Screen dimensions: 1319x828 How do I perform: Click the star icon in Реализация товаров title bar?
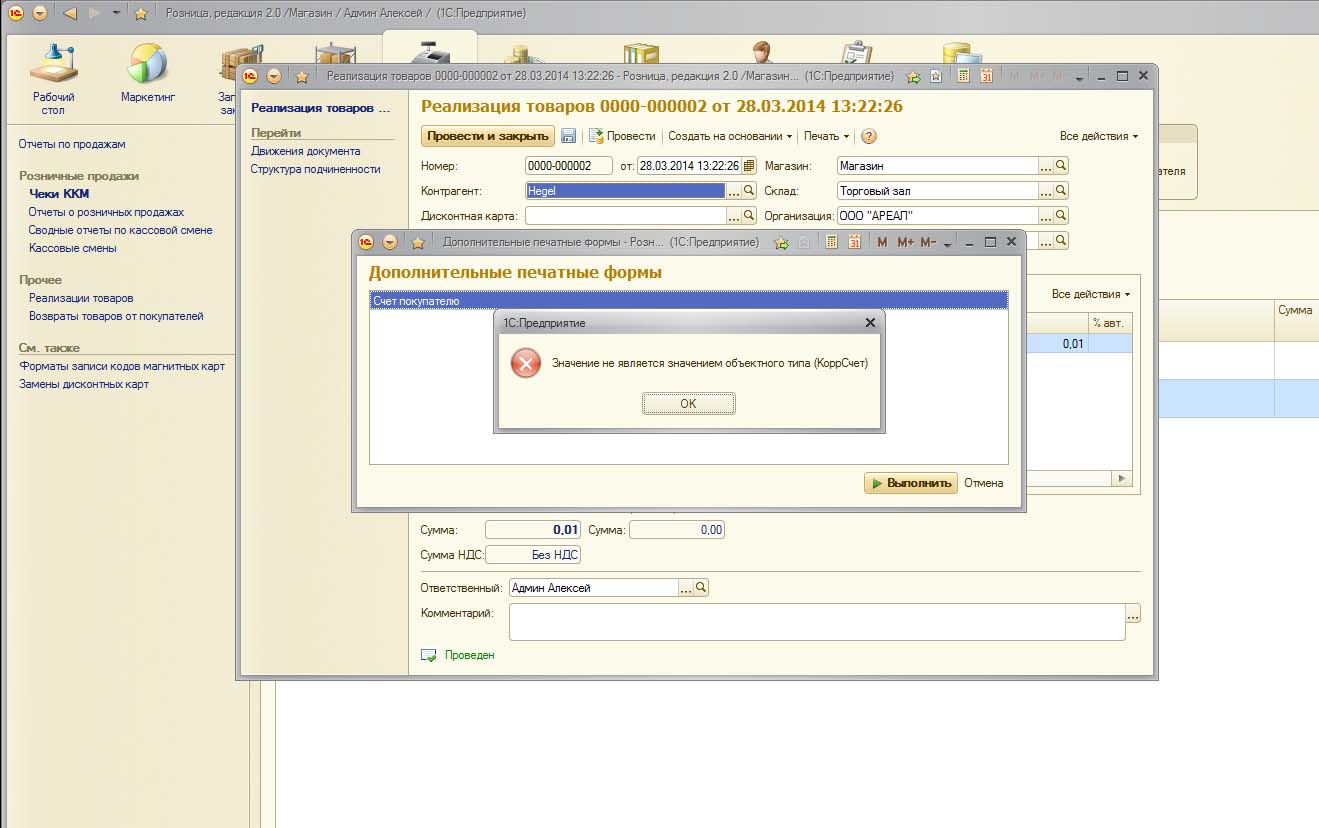302,76
